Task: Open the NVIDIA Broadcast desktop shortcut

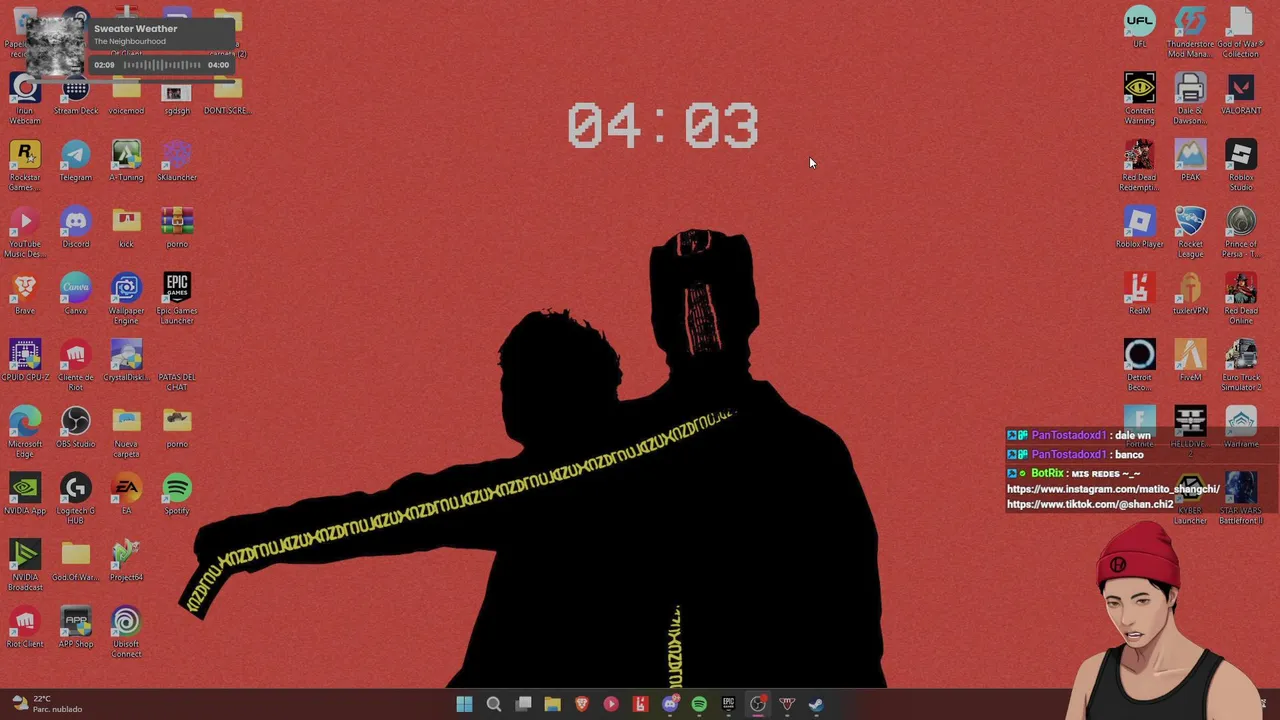Action: [x=25, y=565]
